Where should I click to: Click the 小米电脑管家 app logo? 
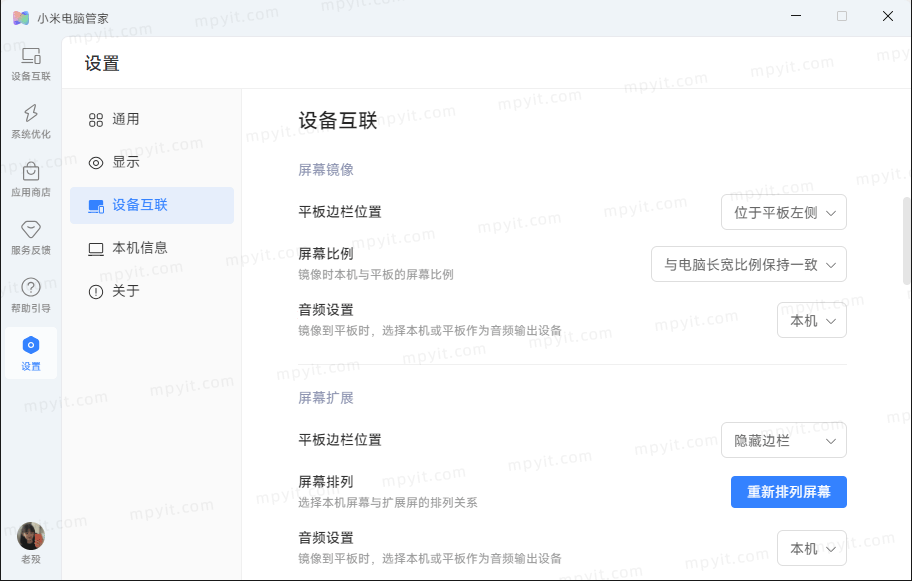click(21, 18)
